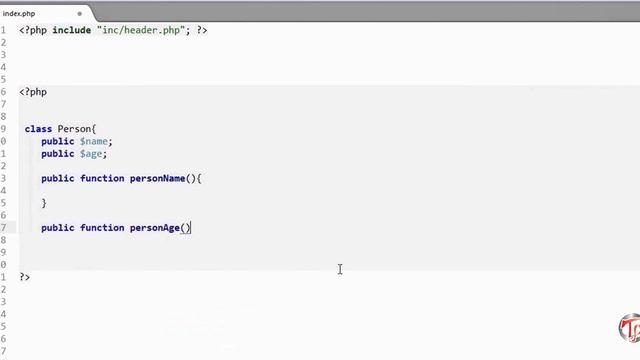Click the personName function name
640x360 pixels.
coord(158,178)
